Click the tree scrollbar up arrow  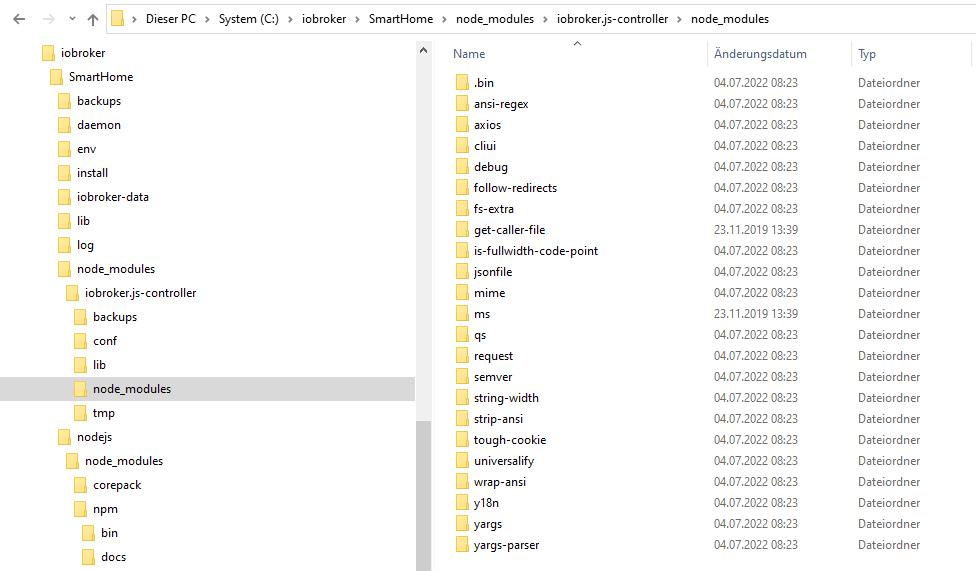[x=423, y=50]
